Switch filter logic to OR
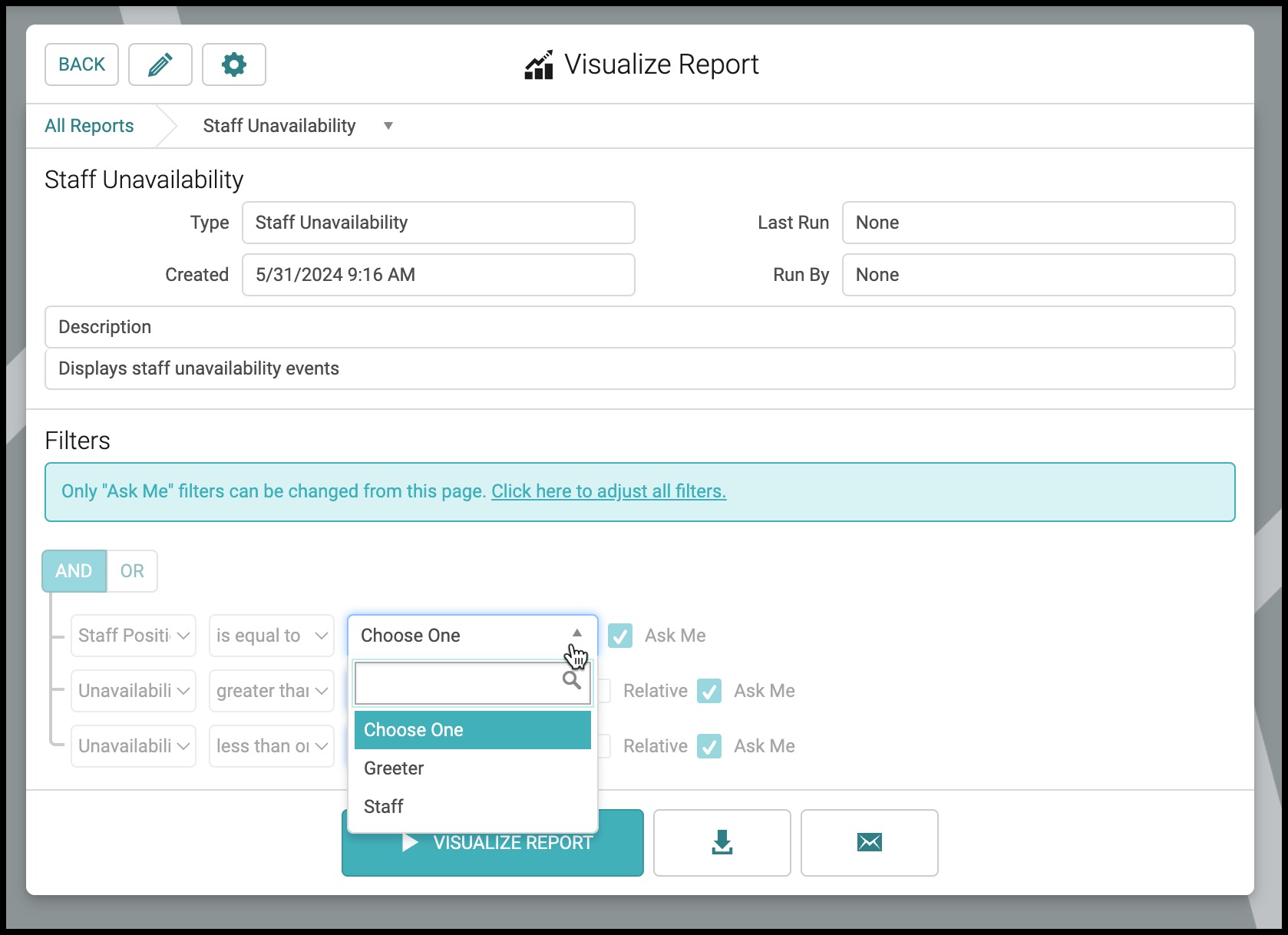1288x935 pixels. click(132, 571)
